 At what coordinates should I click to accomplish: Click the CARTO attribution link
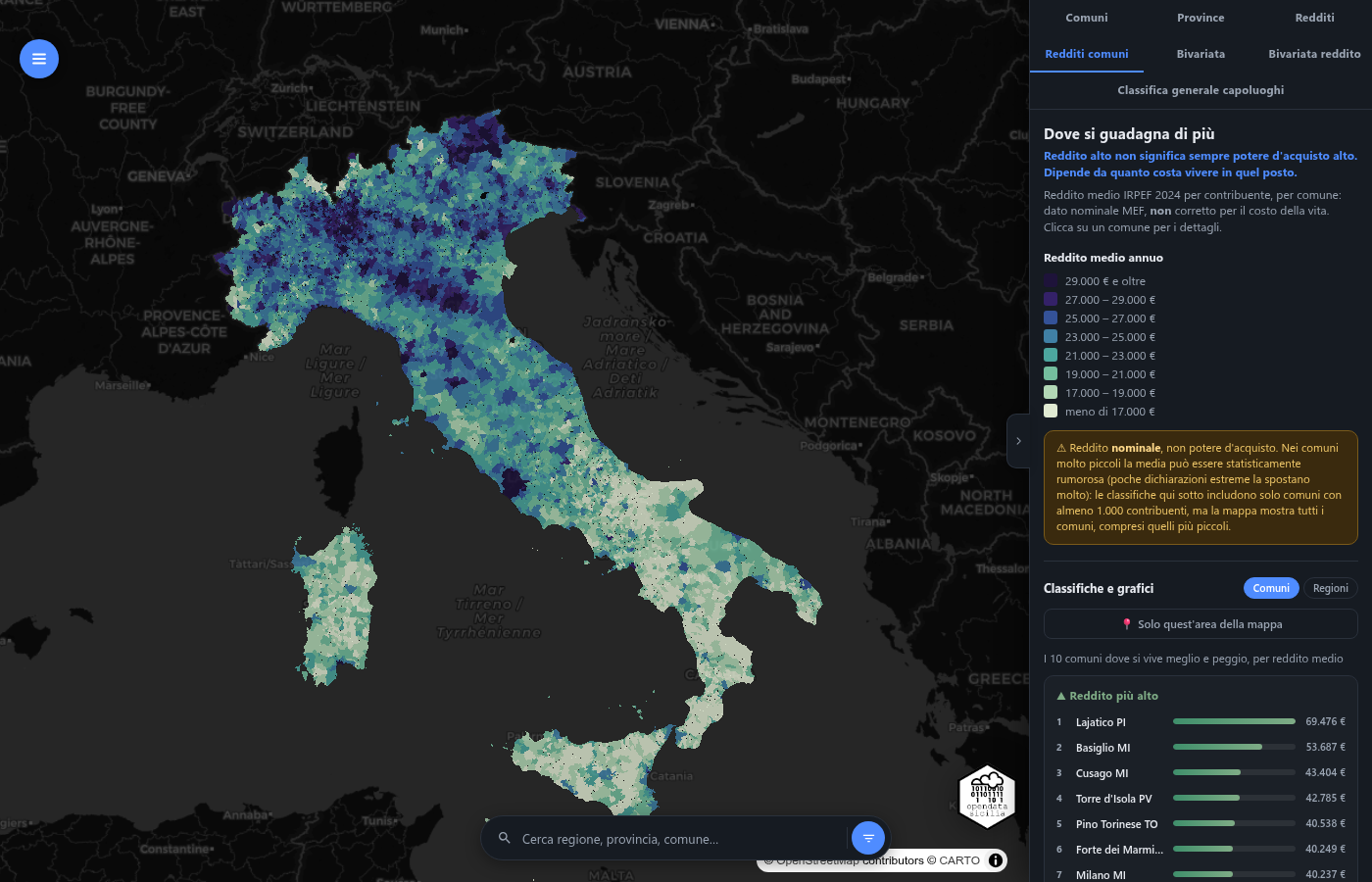[959, 860]
